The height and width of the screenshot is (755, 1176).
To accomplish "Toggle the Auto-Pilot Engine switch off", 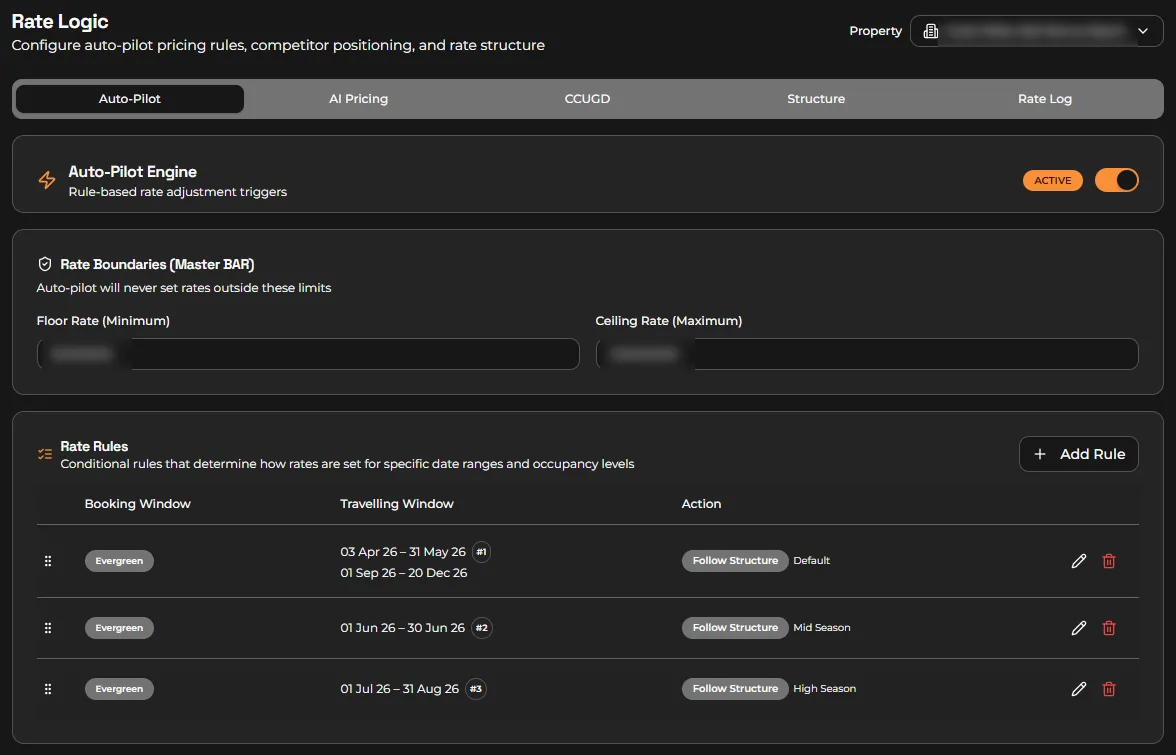I will (x=1116, y=180).
